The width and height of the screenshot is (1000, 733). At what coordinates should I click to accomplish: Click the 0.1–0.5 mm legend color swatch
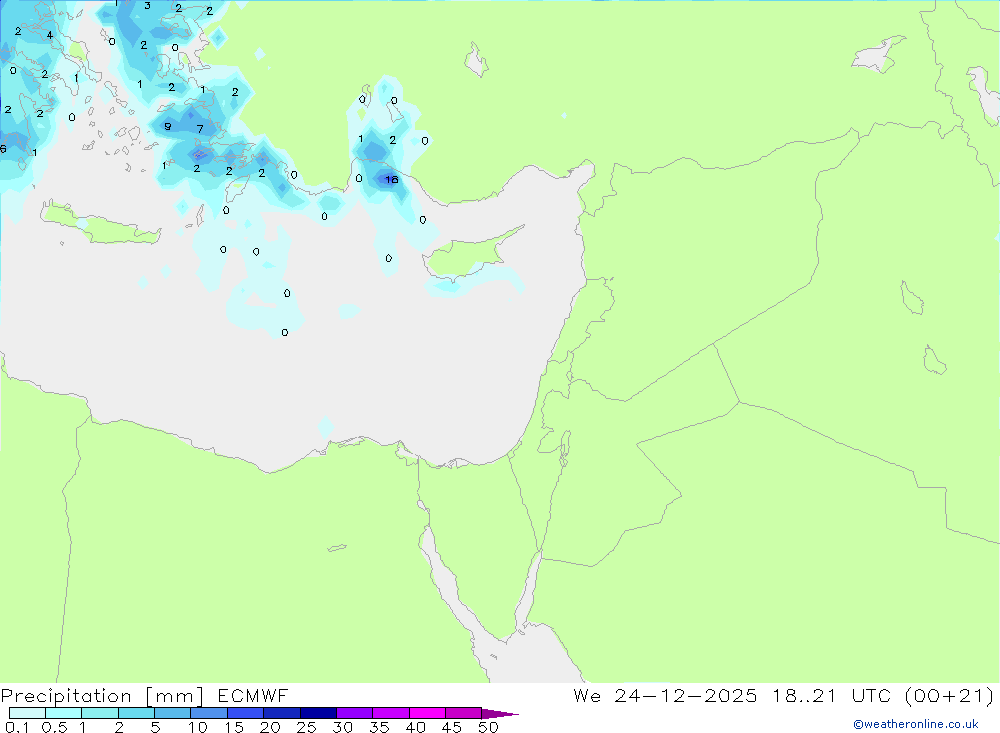[27, 713]
